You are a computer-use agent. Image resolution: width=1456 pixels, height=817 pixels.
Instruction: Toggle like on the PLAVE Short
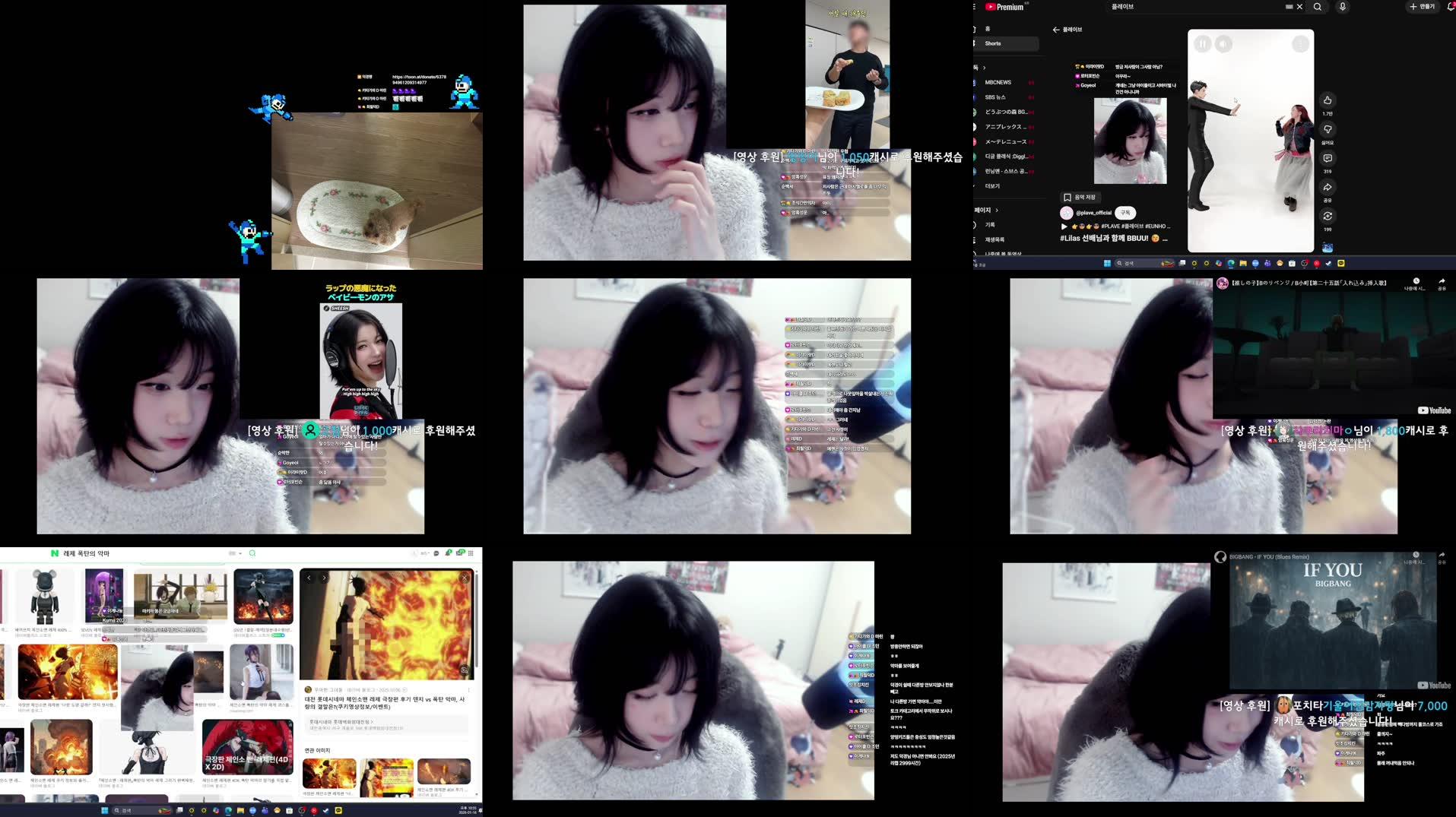coord(1328,100)
